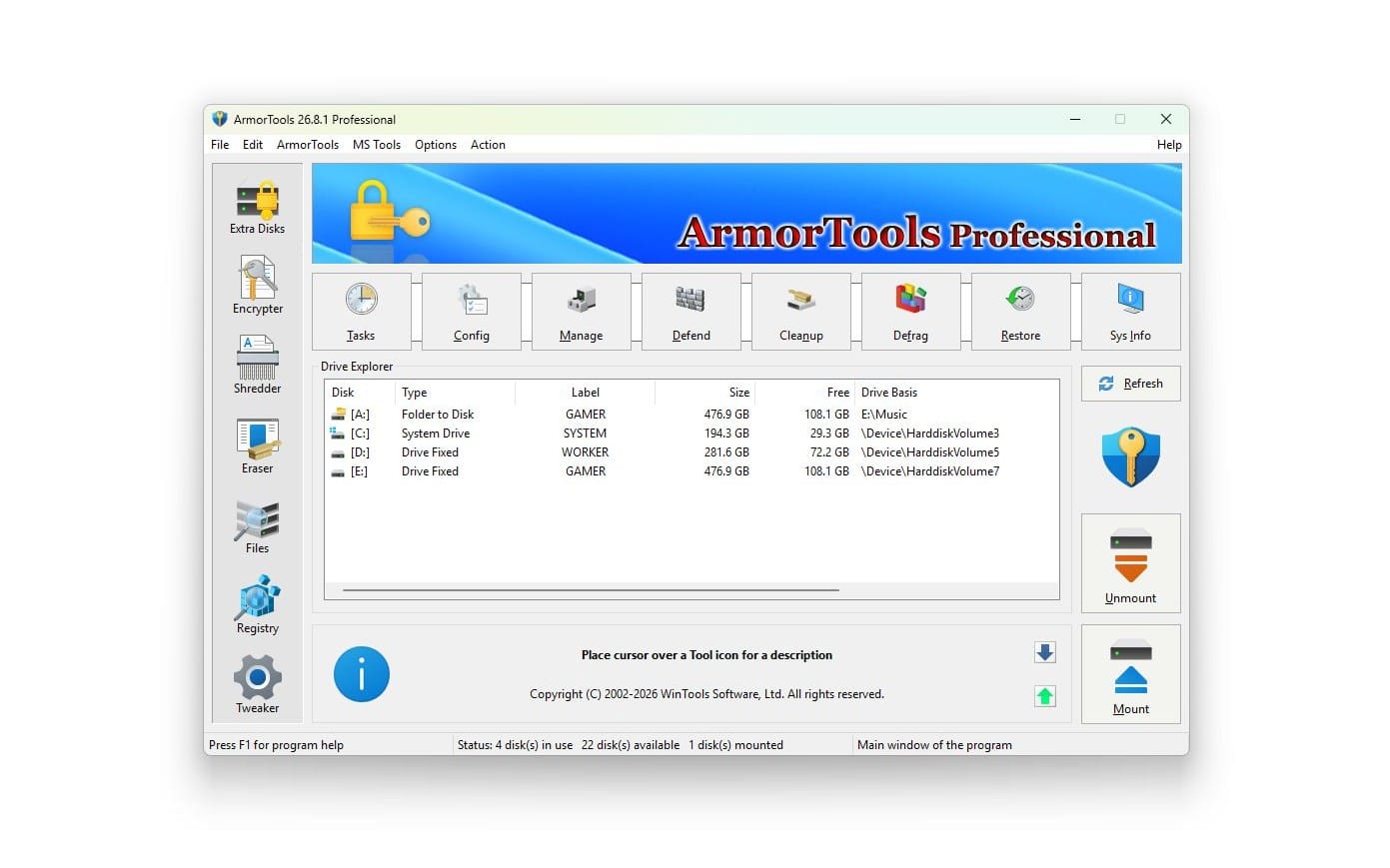Select the 'System Drive' type cell
The image size is (1390, 868).
click(x=436, y=434)
